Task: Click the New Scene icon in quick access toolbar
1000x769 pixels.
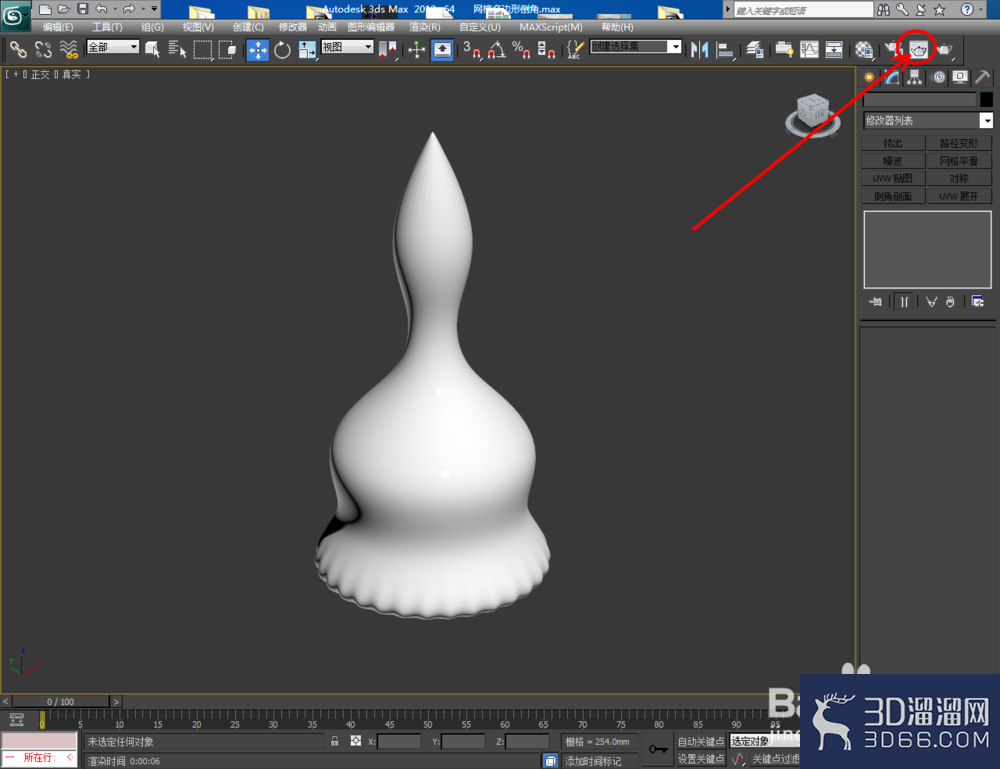Action: (x=45, y=9)
